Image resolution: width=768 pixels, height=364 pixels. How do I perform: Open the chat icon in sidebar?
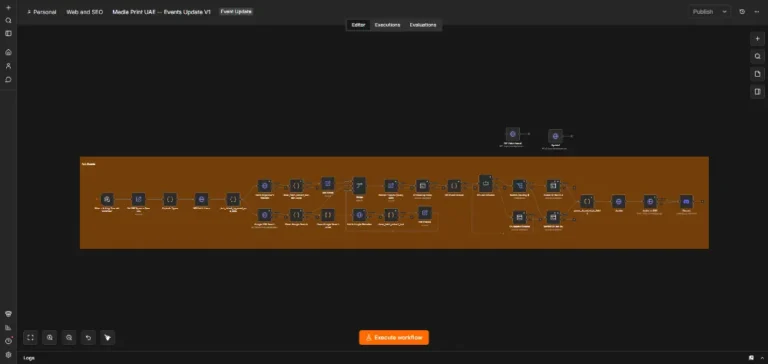[8, 79]
